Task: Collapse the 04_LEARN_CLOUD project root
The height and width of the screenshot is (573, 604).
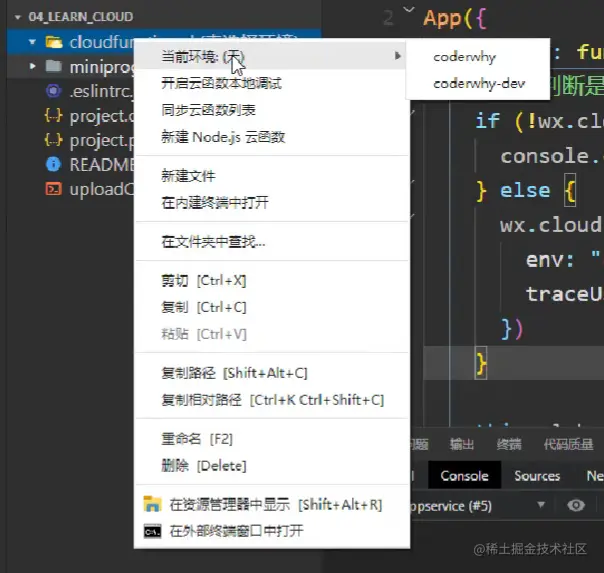Action: (x=18, y=17)
